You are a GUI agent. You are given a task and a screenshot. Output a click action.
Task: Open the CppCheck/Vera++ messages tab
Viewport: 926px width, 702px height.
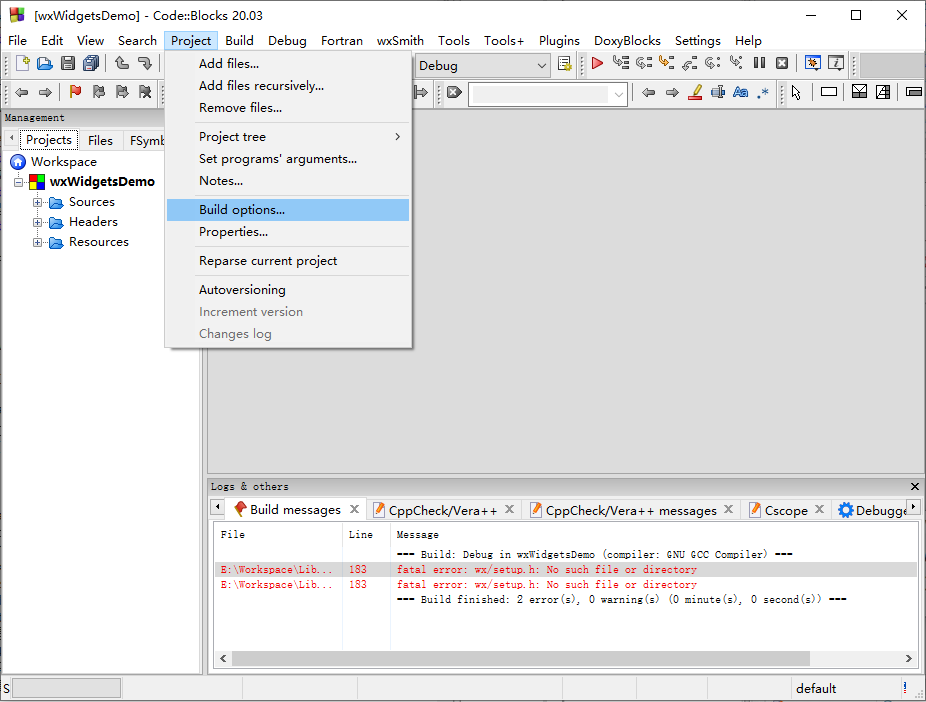pyautogui.click(x=631, y=511)
